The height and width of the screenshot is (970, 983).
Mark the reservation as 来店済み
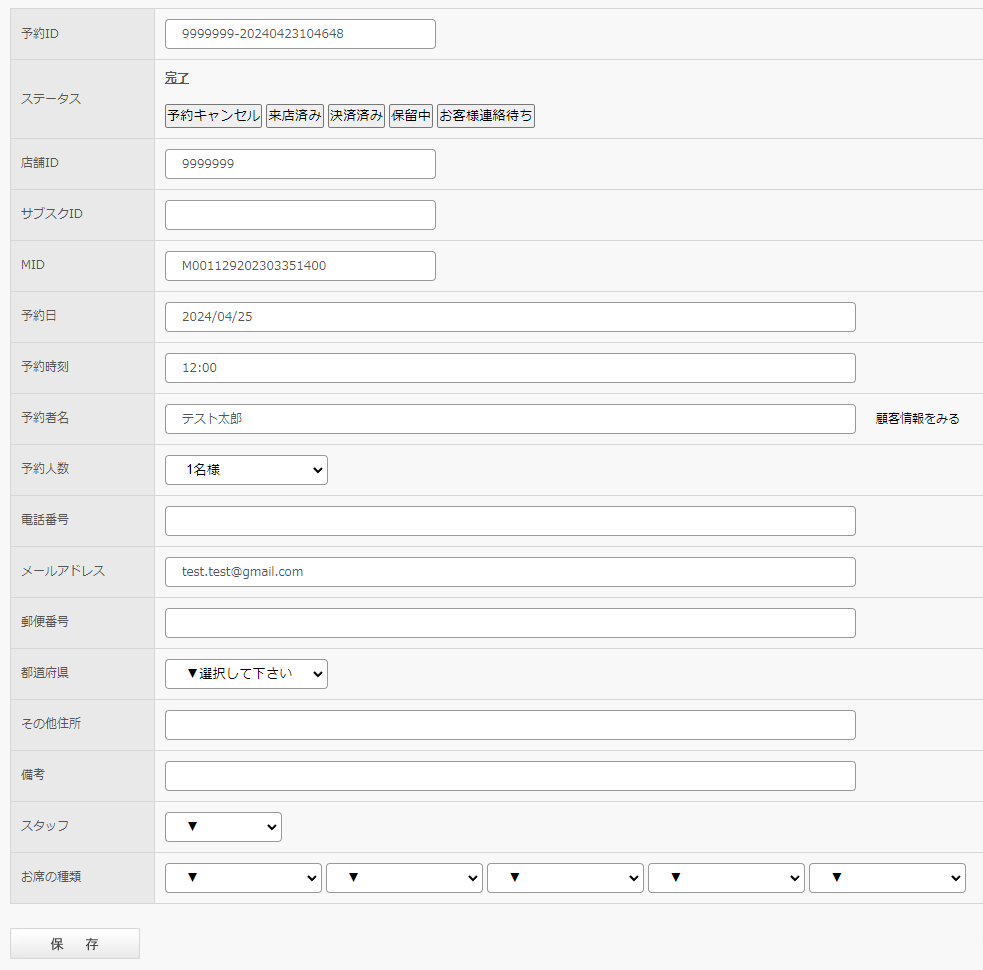295,116
